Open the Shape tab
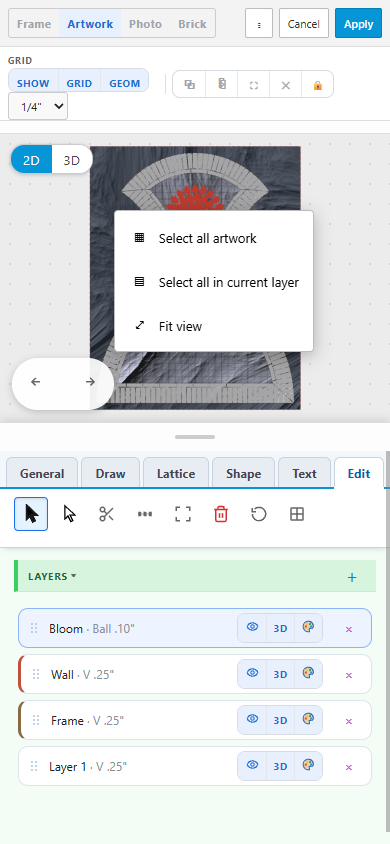 [x=243, y=473]
